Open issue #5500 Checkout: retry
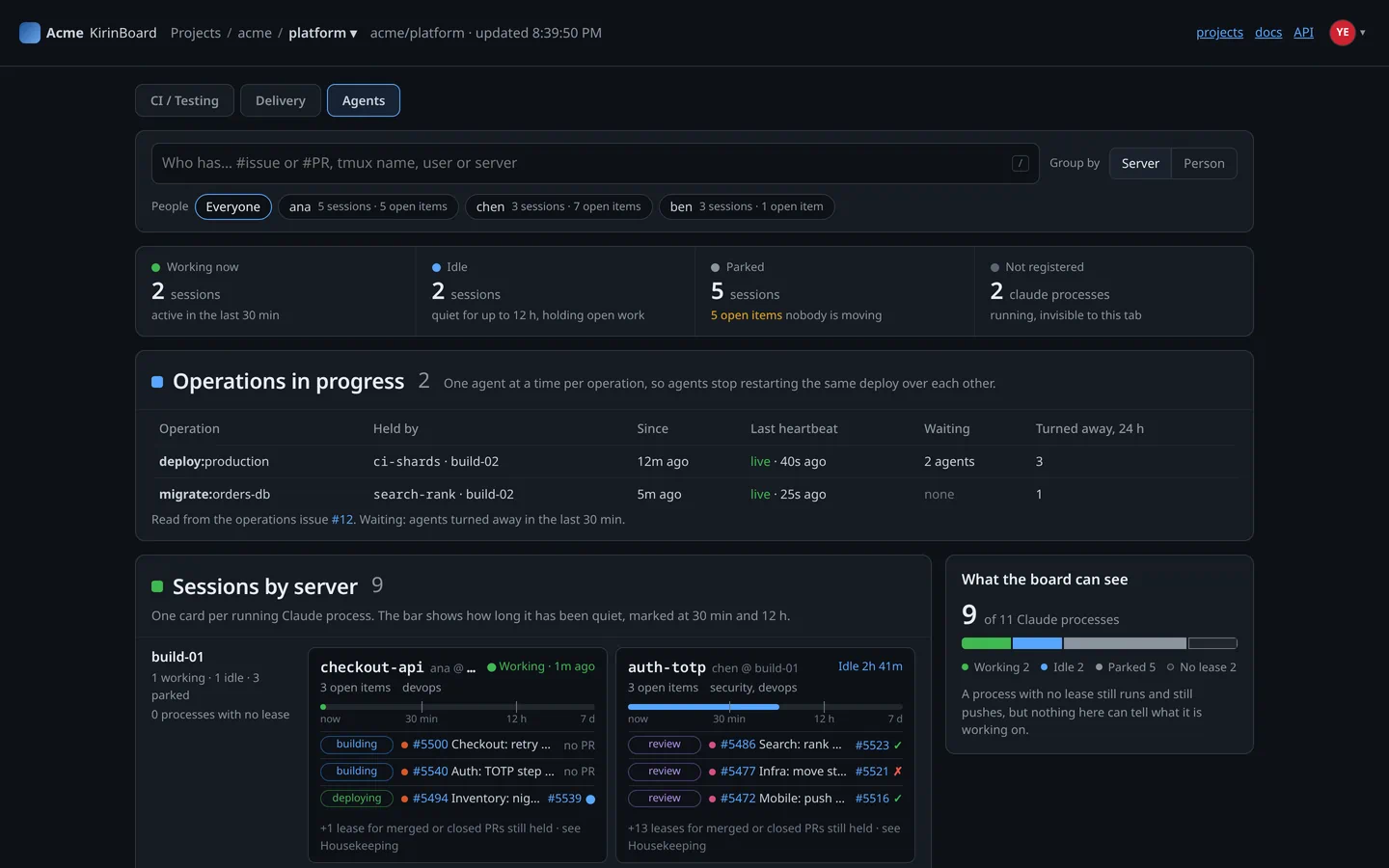Image resolution: width=1389 pixels, height=868 pixels. coord(481,745)
